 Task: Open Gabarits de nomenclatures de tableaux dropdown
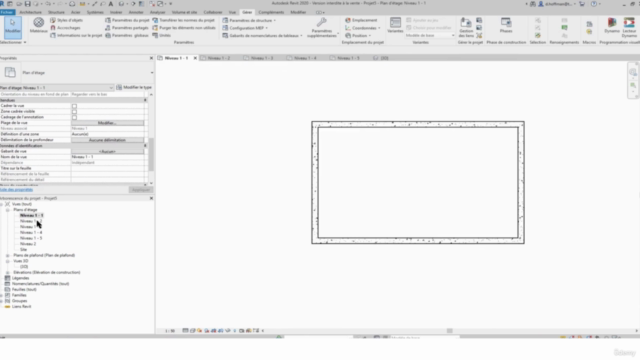pos(262,36)
